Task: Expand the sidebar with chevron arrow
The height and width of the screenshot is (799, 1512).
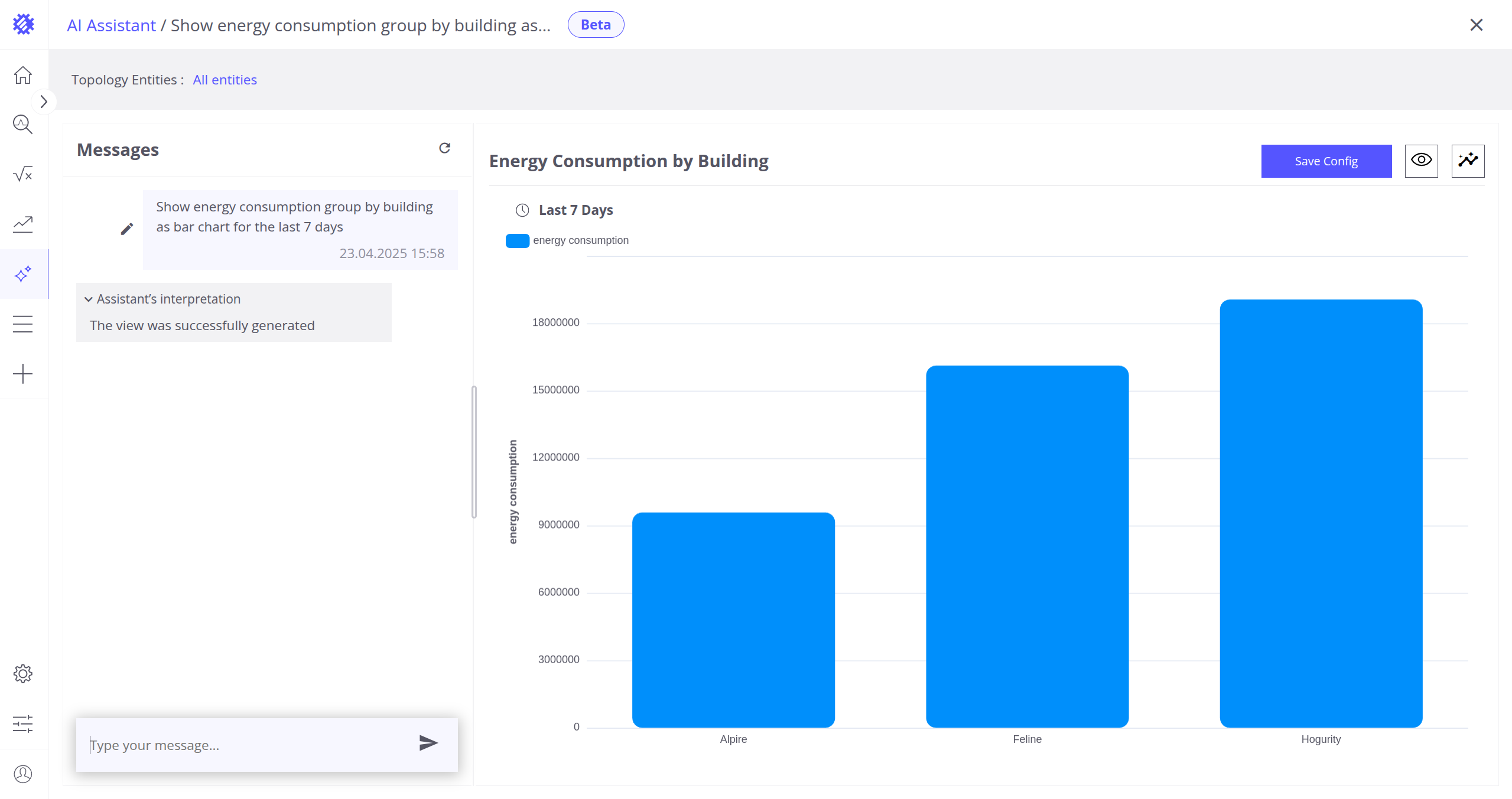Action: 44,102
